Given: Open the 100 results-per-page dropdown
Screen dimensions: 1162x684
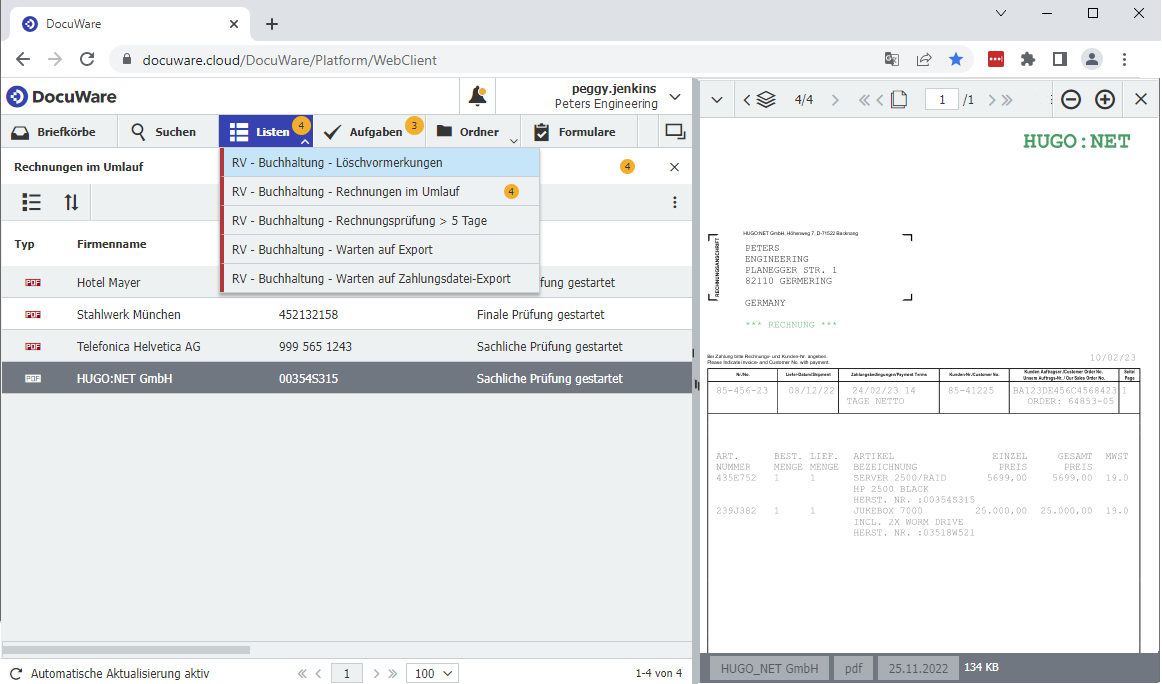Looking at the screenshot, I should tap(432, 674).
